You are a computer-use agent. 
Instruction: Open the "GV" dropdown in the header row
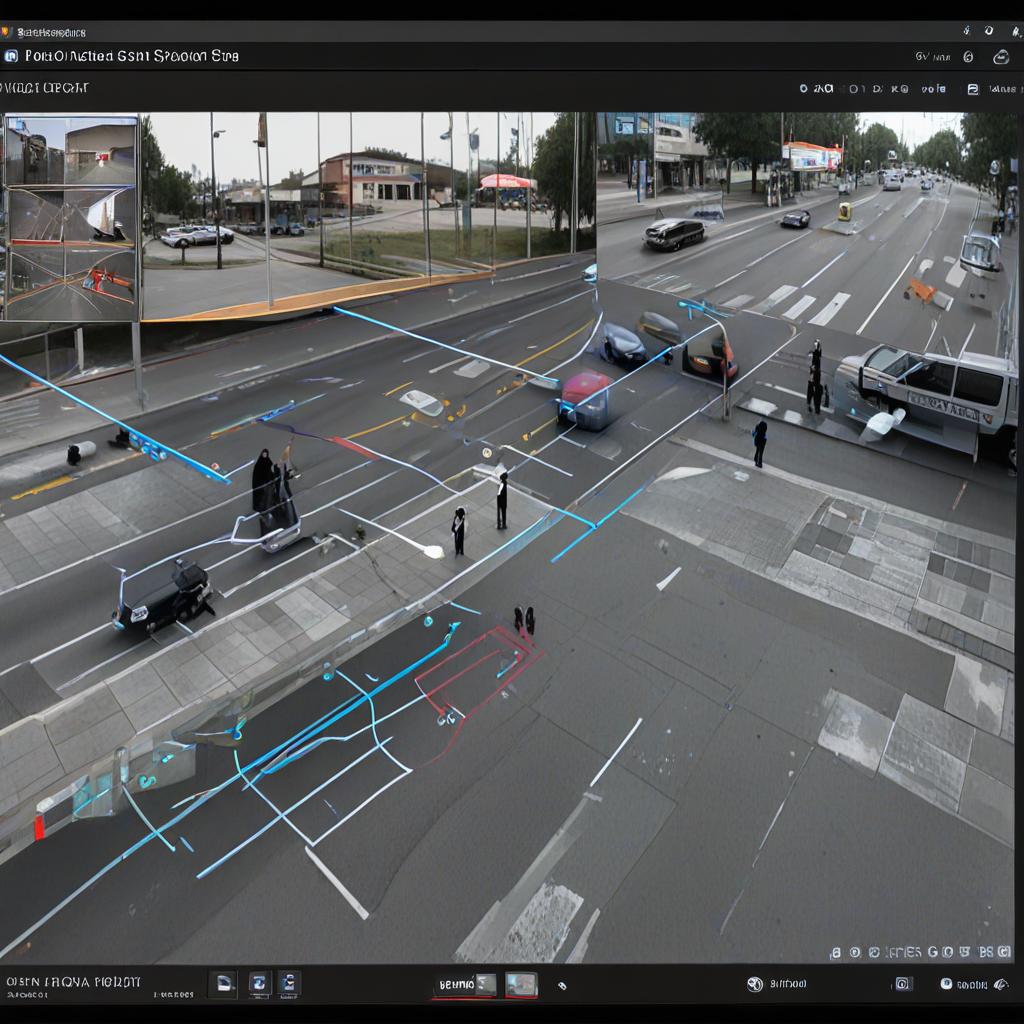tap(923, 57)
